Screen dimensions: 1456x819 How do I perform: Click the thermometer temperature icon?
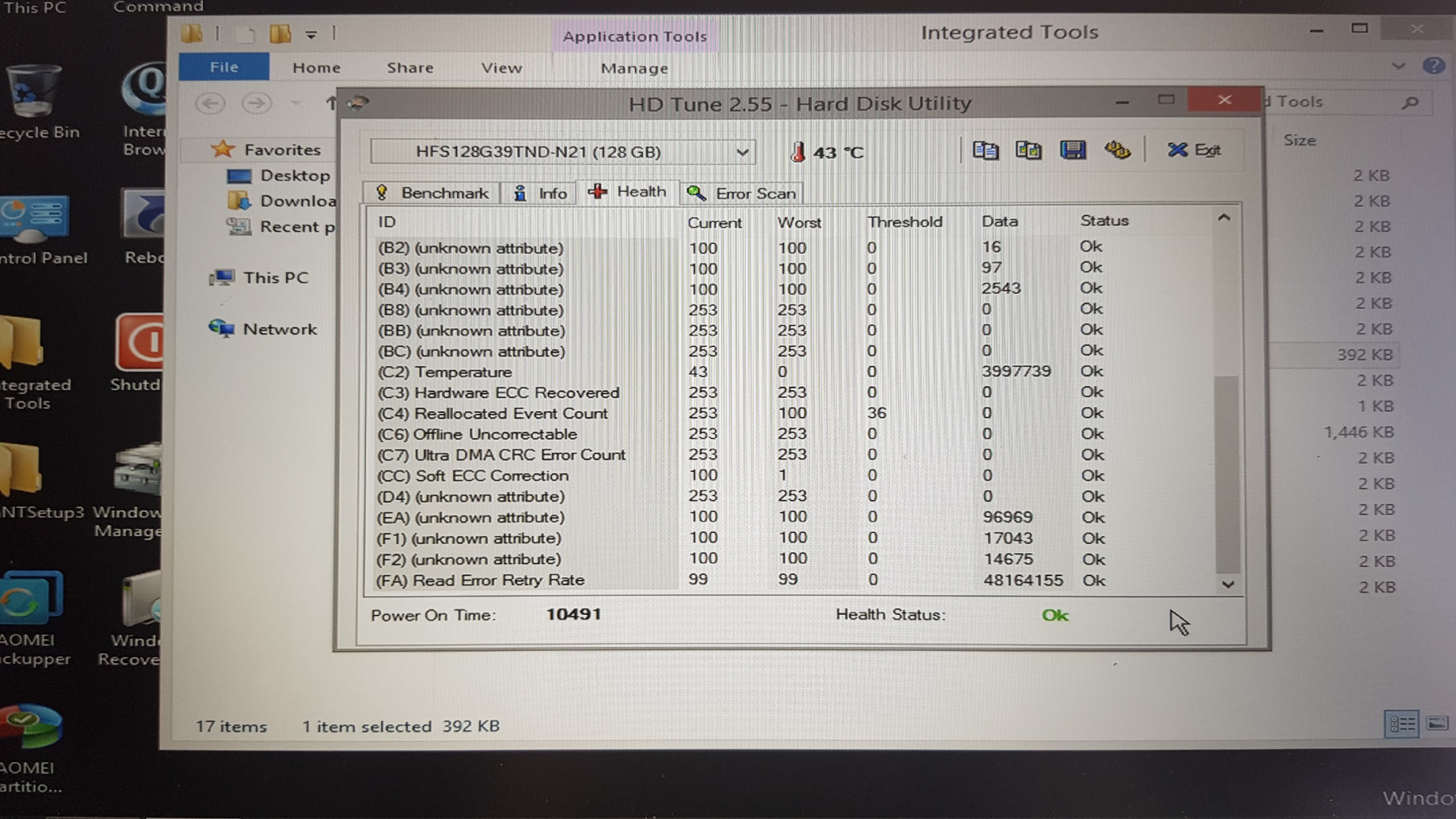(797, 152)
